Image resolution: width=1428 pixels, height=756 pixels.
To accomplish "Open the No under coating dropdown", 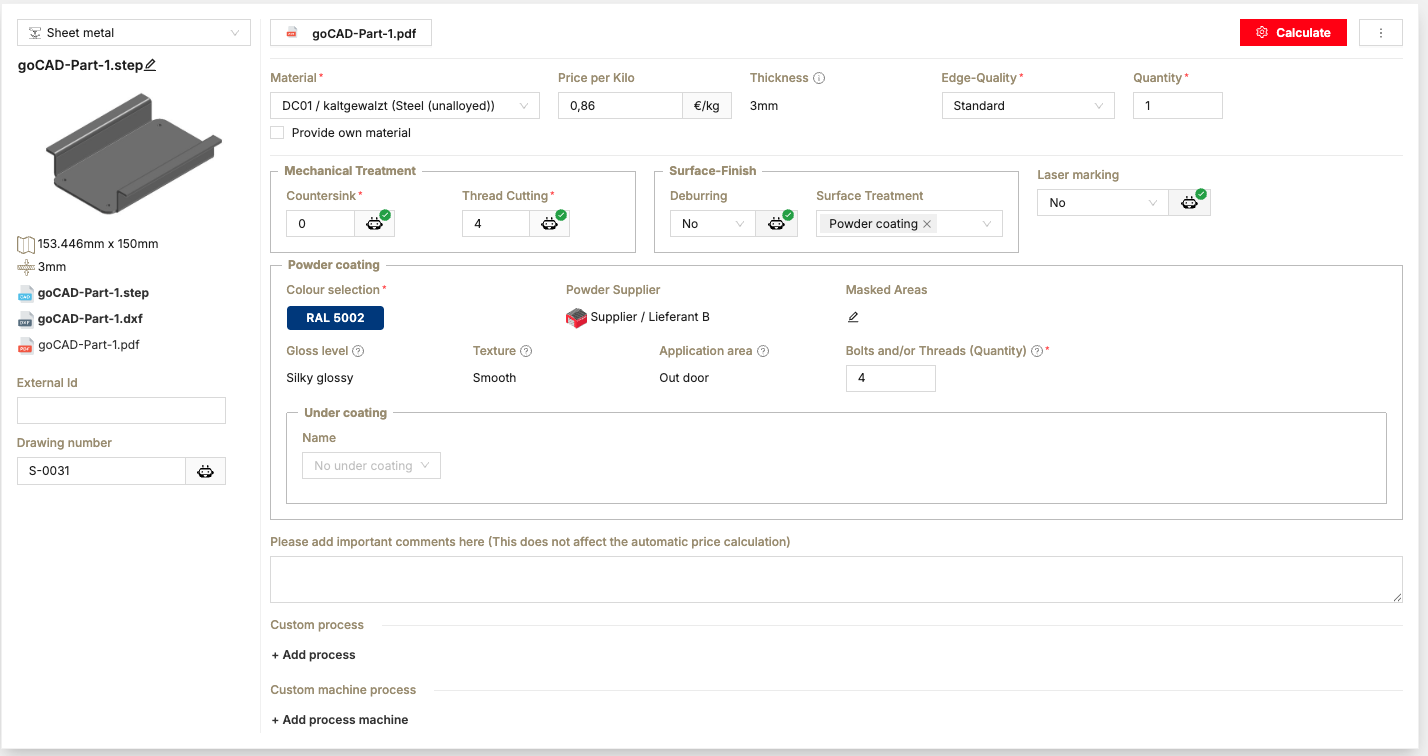I will (x=371, y=466).
